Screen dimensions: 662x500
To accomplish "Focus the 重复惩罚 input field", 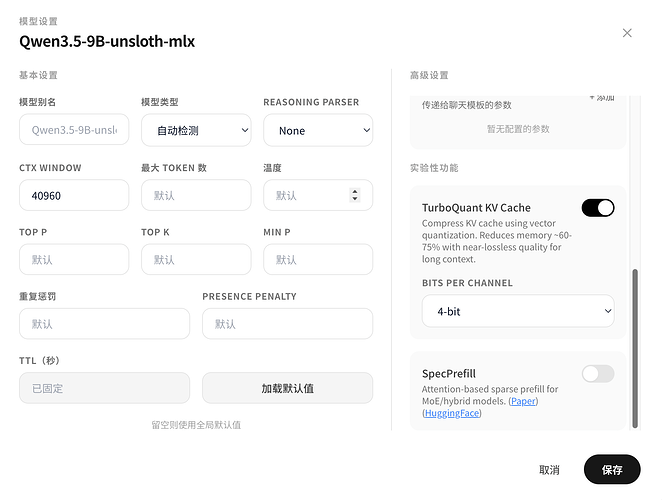I will (x=104, y=324).
